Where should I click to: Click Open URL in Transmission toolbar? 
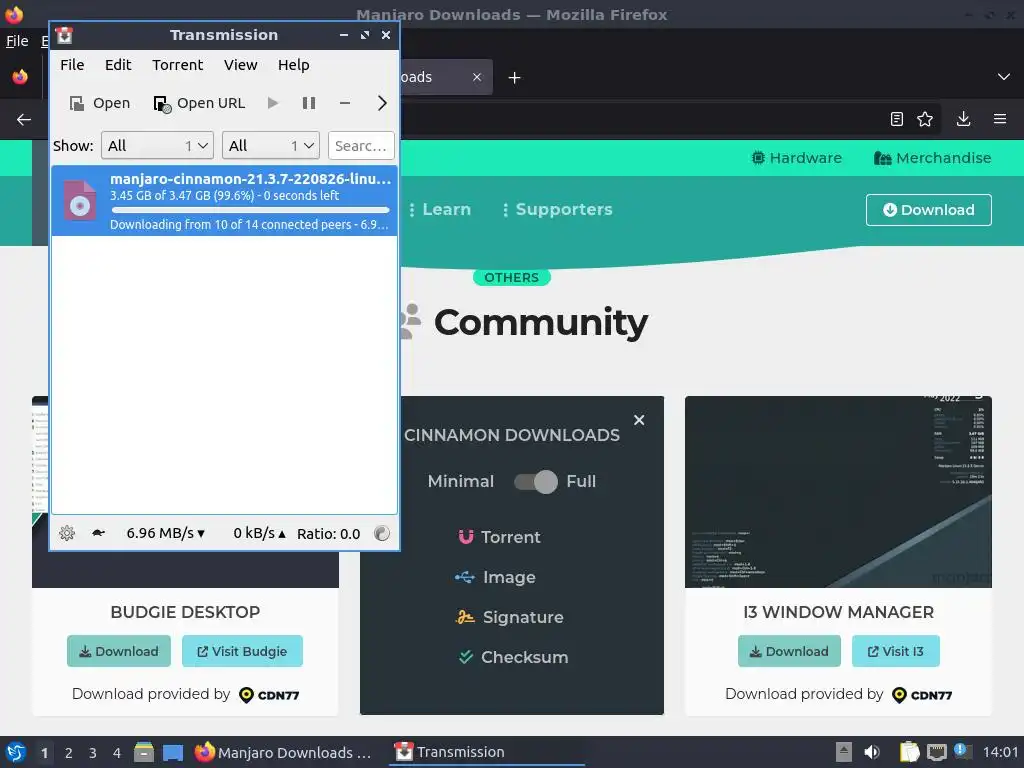pos(199,103)
